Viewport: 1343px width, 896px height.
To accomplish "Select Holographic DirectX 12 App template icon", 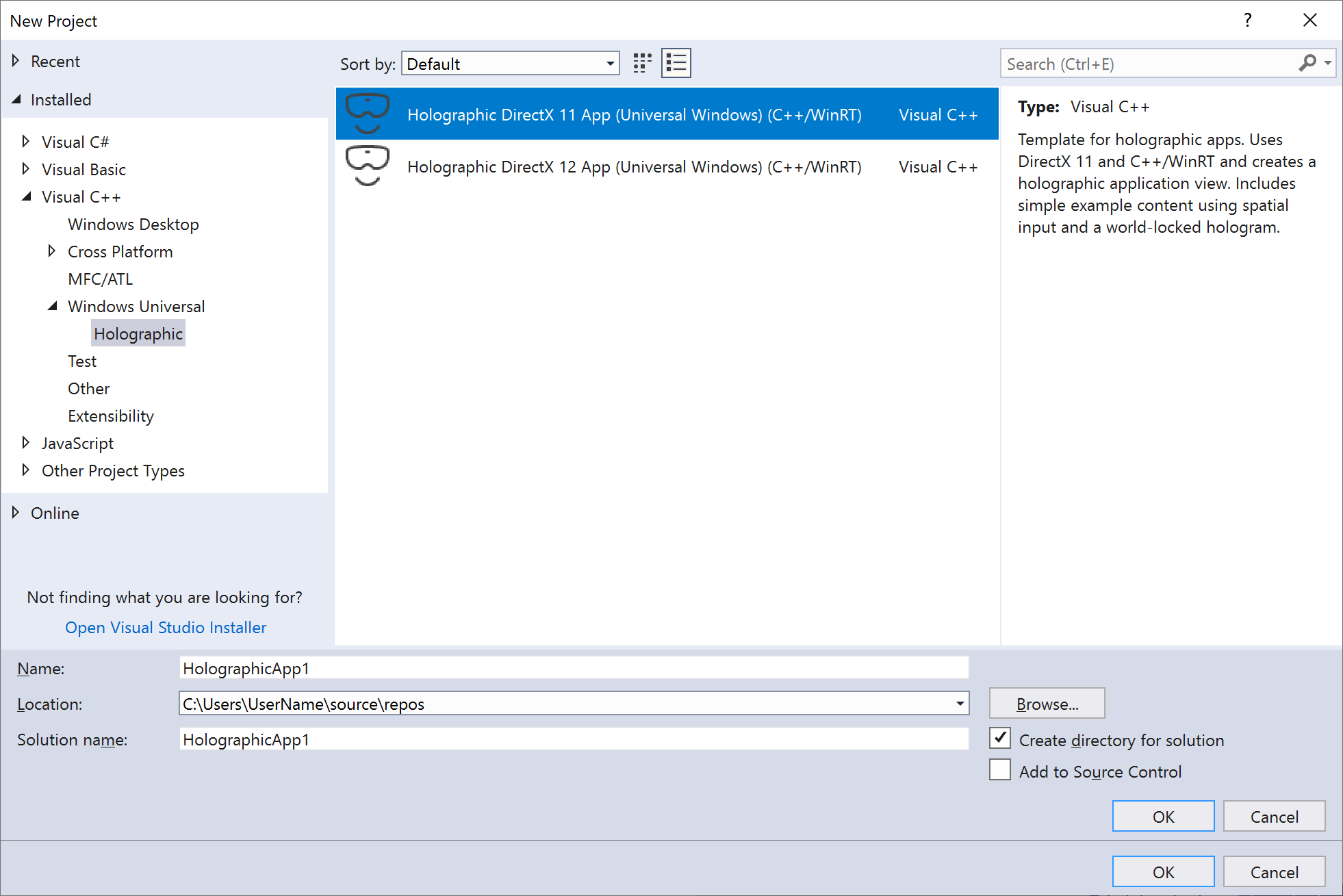I will tap(365, 165).
